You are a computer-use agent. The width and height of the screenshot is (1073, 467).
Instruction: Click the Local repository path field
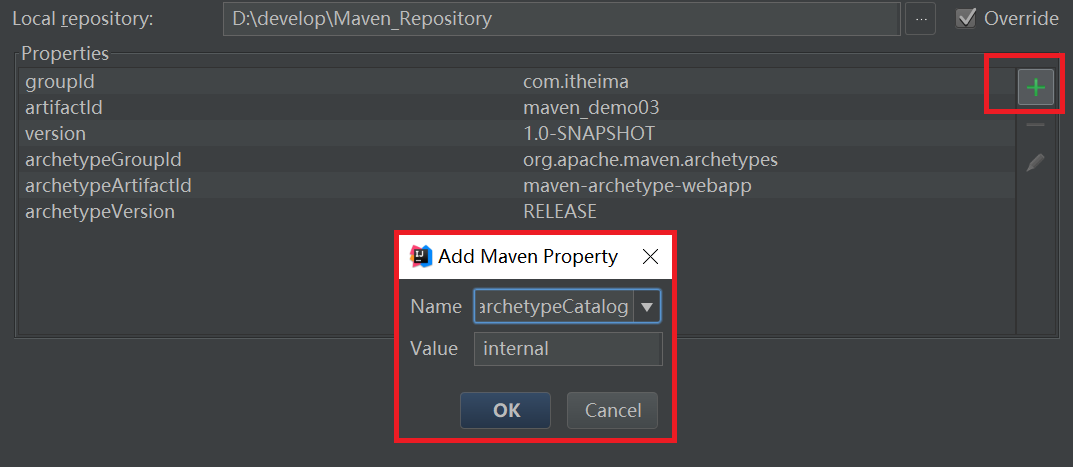click(561, 18)
